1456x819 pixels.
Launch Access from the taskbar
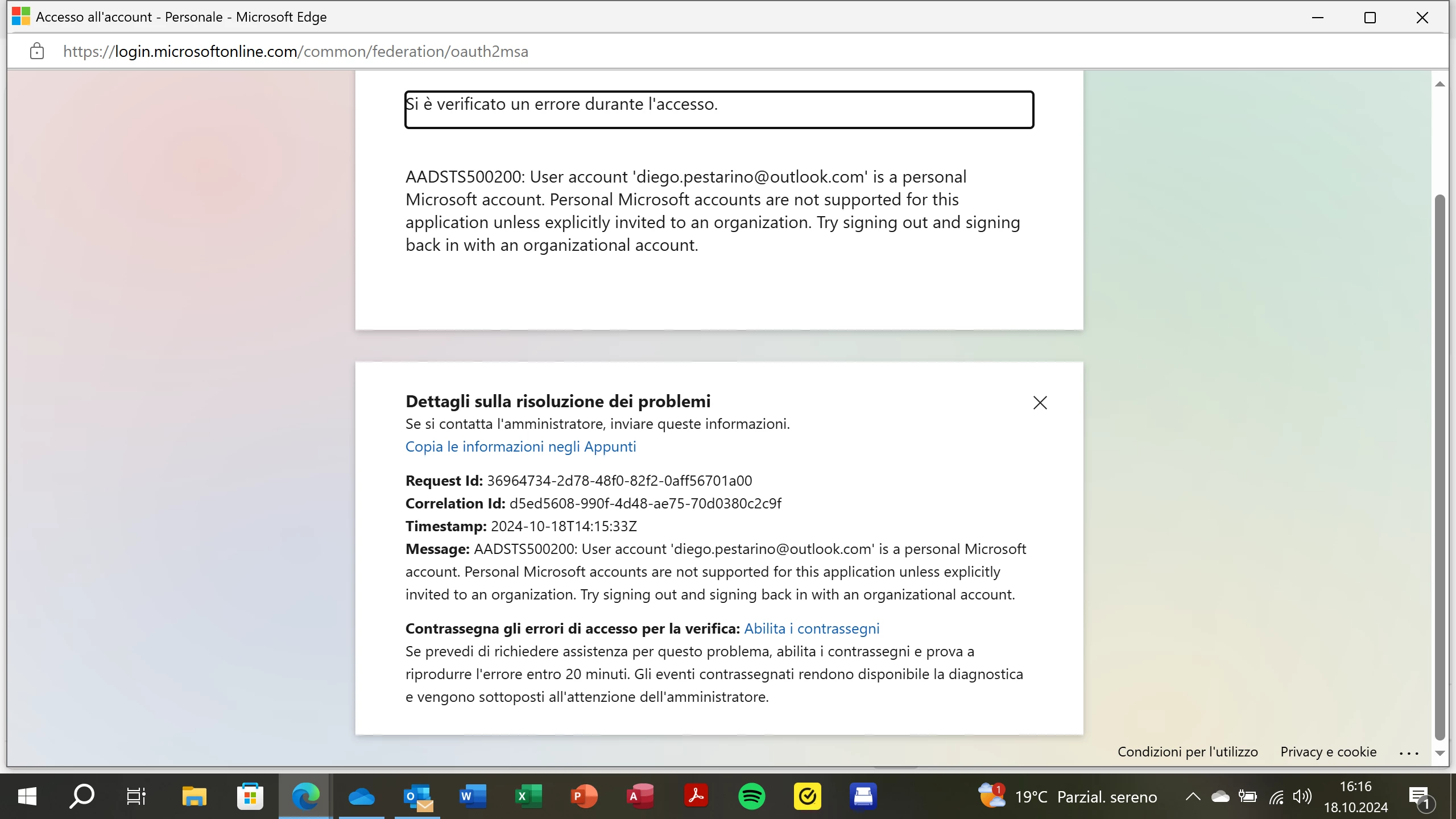pyautogui.click(x=640, y=796)
